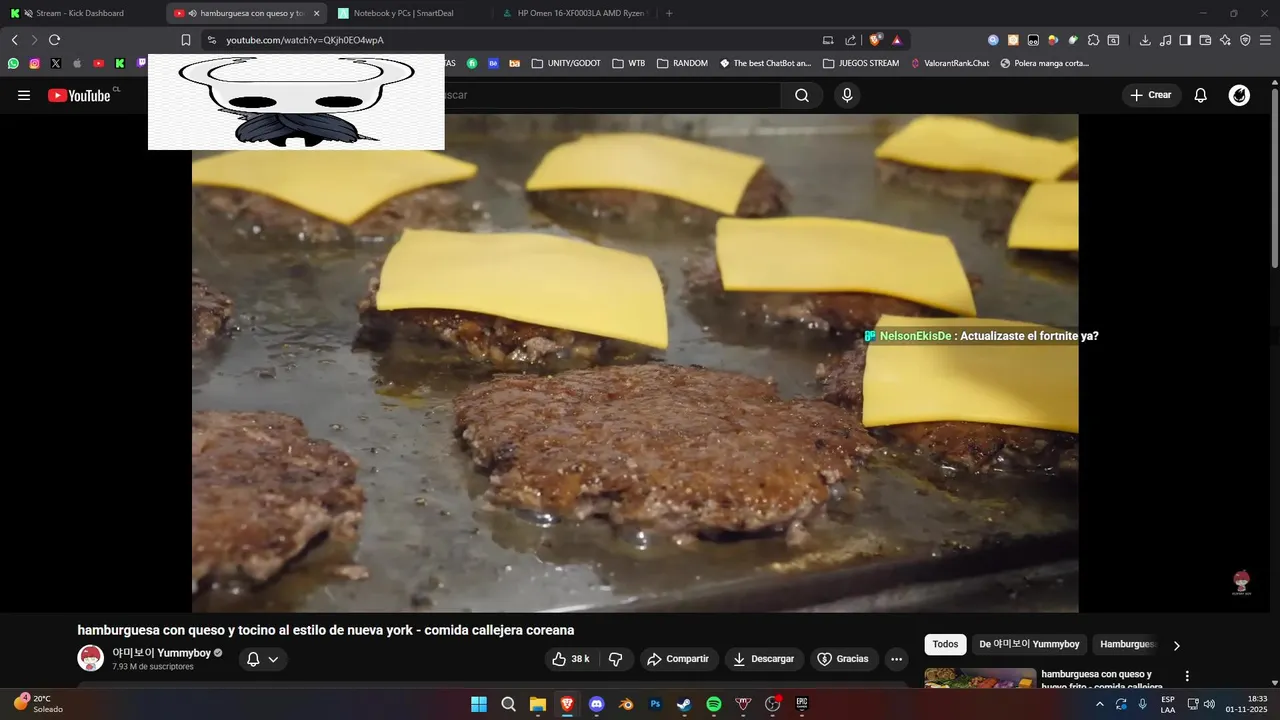This screenshot has width=1280, height=720.
Task: Open the weather widget showing 20°C
Action: (x=38, y=703)
